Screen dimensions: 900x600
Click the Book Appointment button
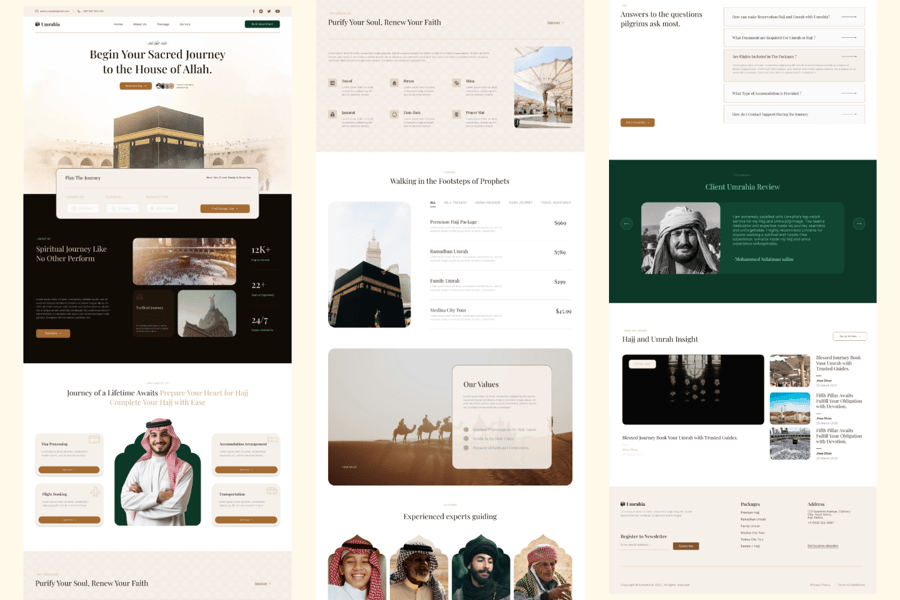point(262,24)
